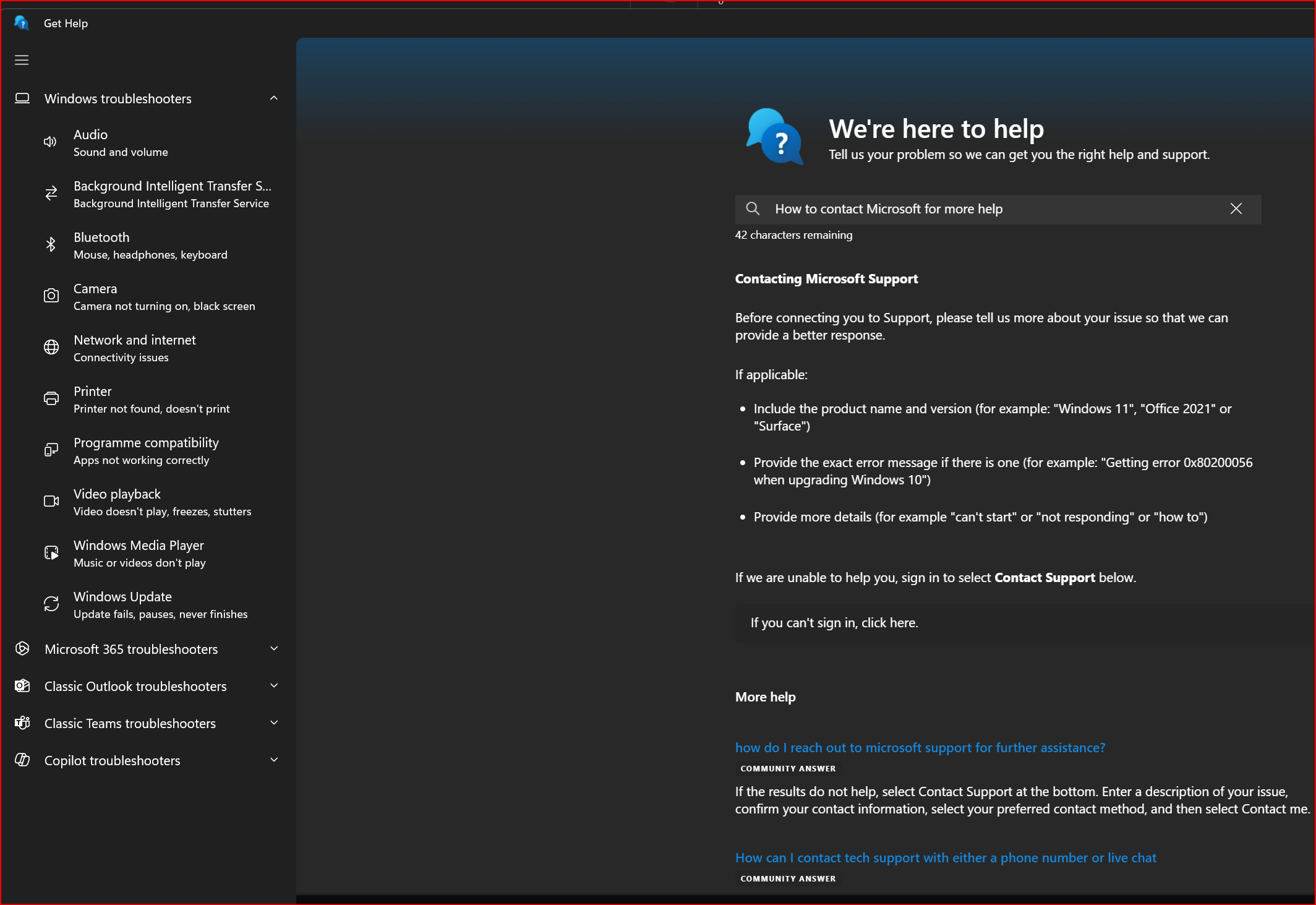Select the Printer troubleshooter icon
Viewport: 1316px width, 905px height.
(x=51, y=398)
